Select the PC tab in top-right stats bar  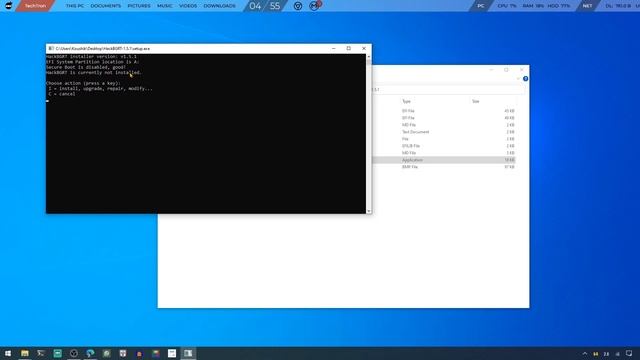[x=480, y=6]
